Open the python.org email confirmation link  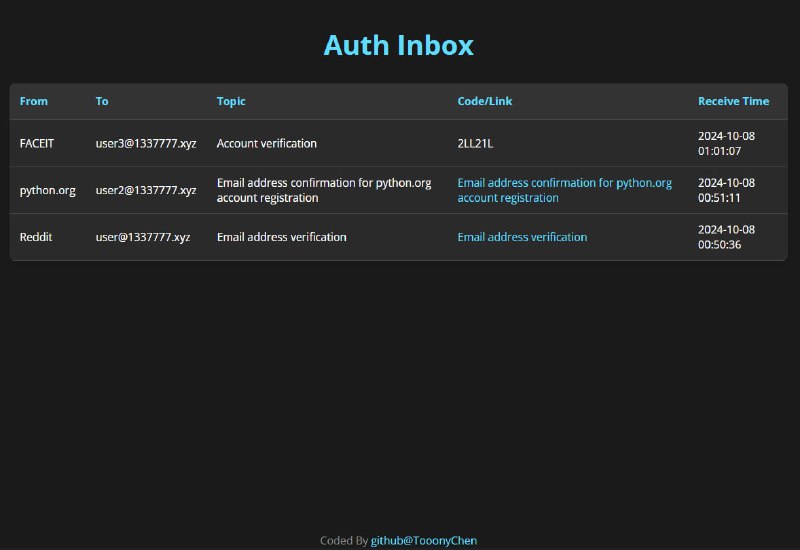pos(564,190)
